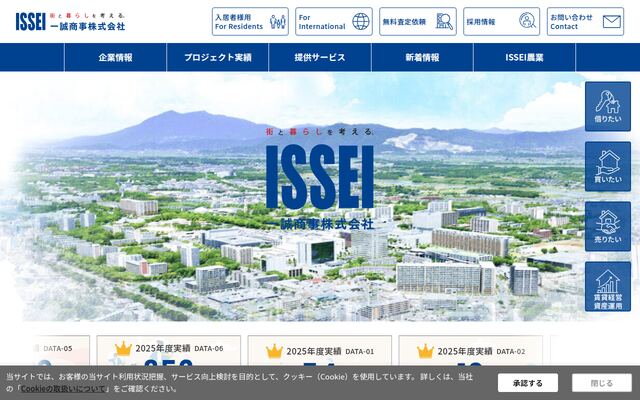
Task: Open the 新着情報 menu
Action: point(422,58)
